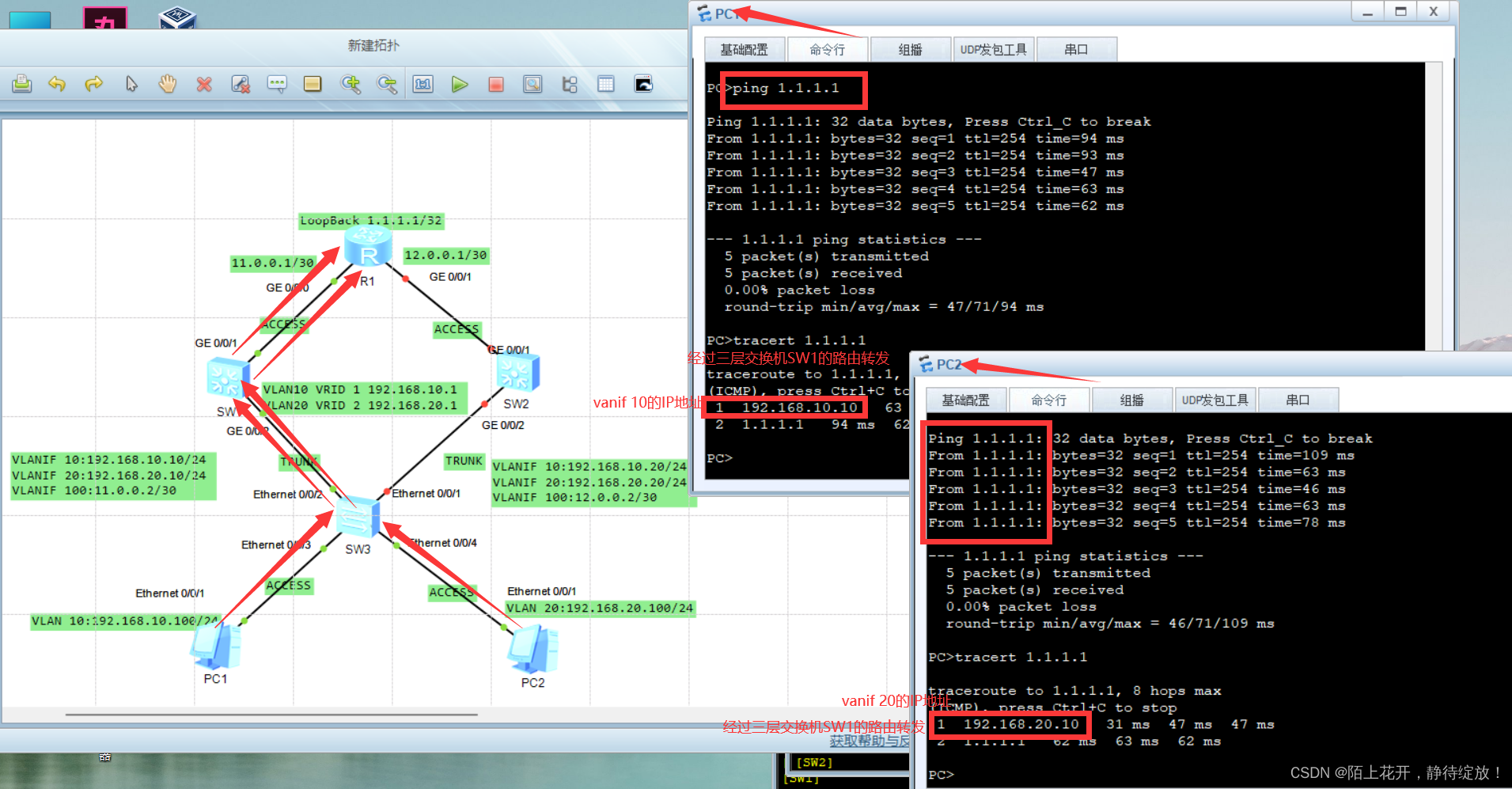The height and width of the screenshot is (789, 1512).
Task: Click the [SW2] prompt in background terminal
Action: tap(814, 762)
